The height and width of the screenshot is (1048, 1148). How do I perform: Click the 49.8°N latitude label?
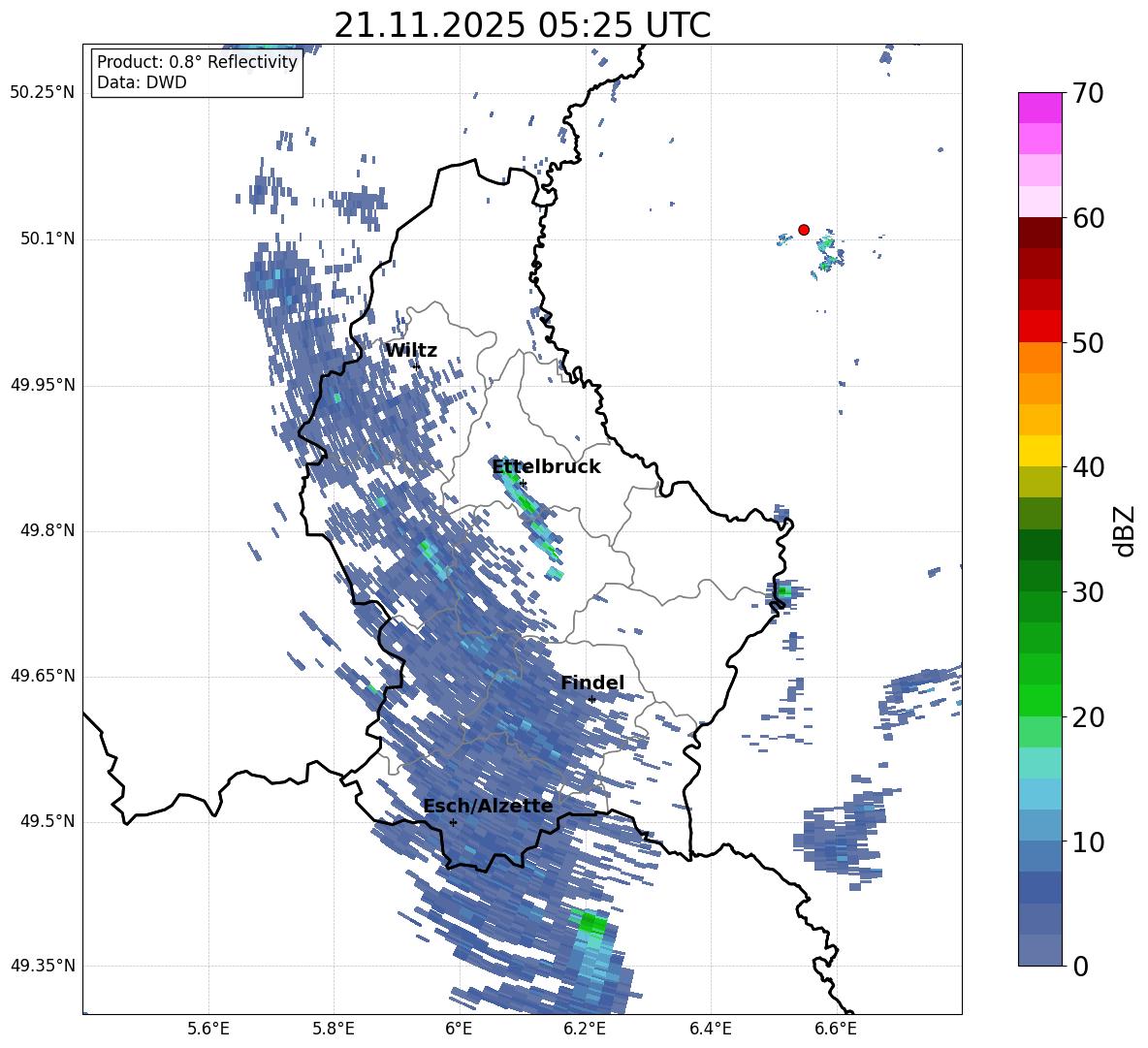(48, 530)
